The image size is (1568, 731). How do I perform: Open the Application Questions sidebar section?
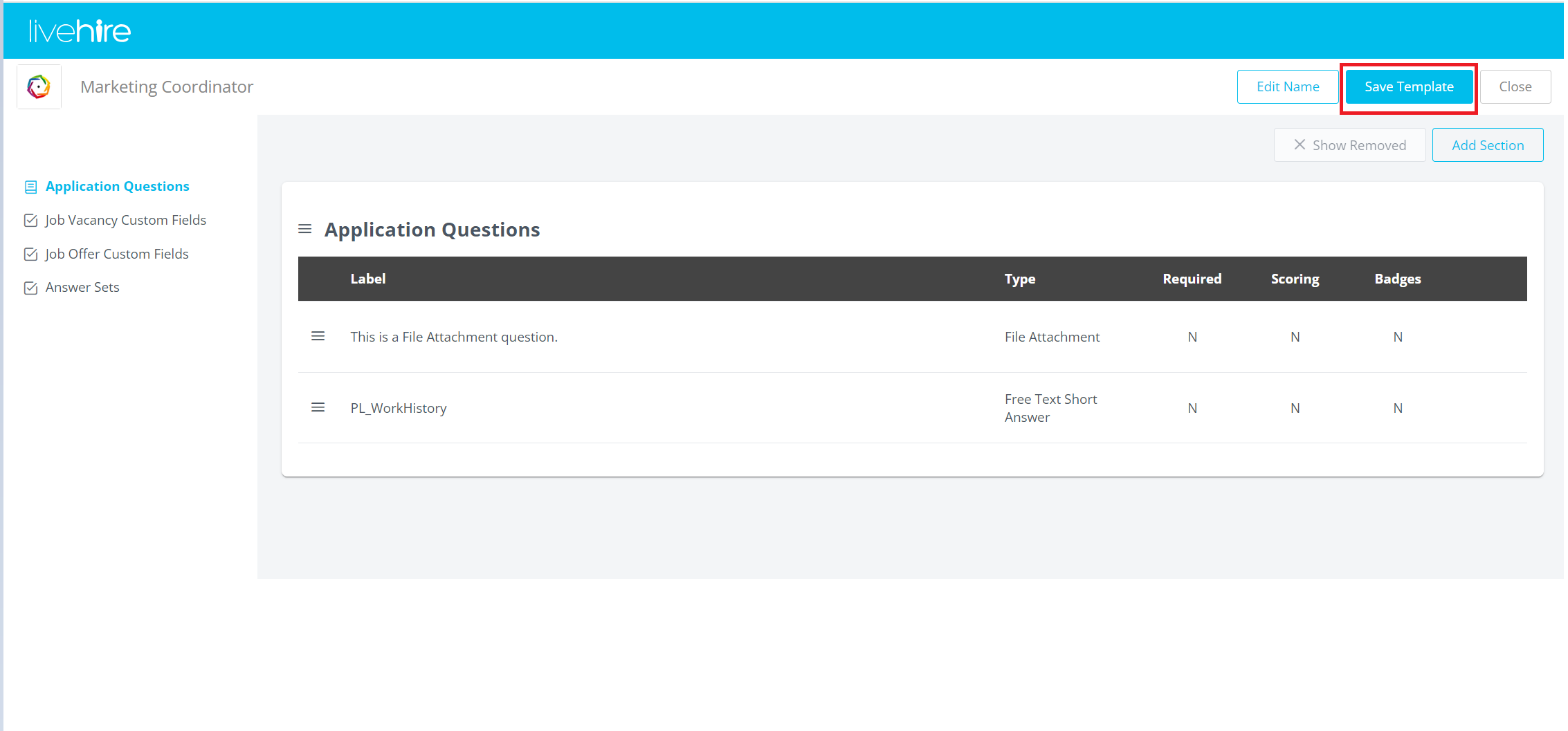[117, 186]
